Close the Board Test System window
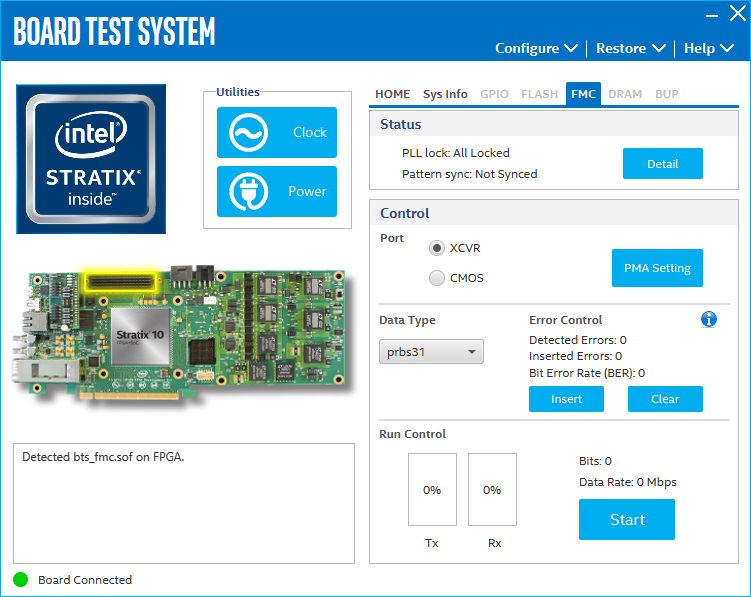This screenshot has height=597, width=751. 737,14
